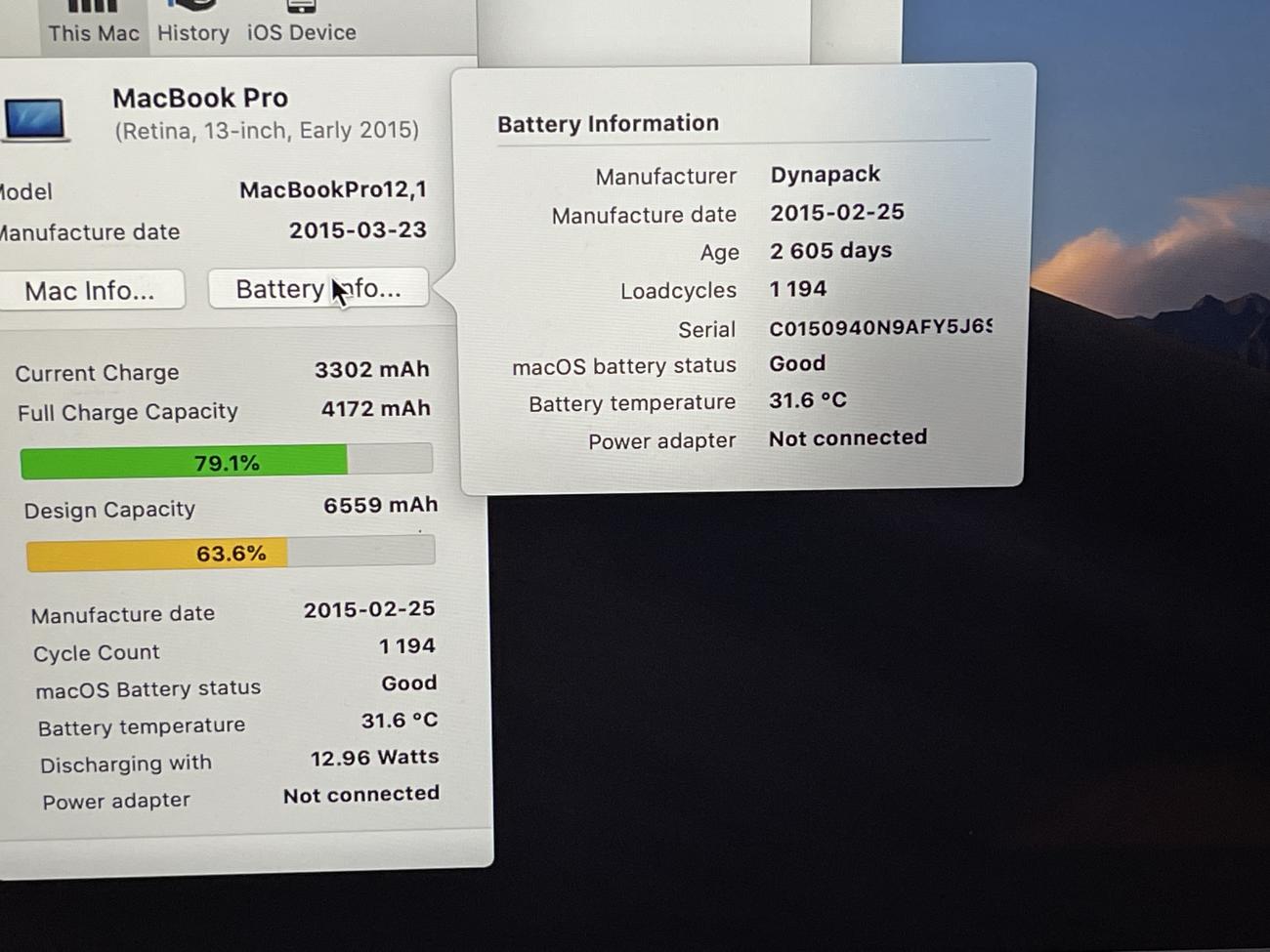The width and height of the screenshot is (1270, 952).
Task: Select the "(Retina, 13-inch, Early 2015)" subtitle
Action: click(x=267, y=130)
